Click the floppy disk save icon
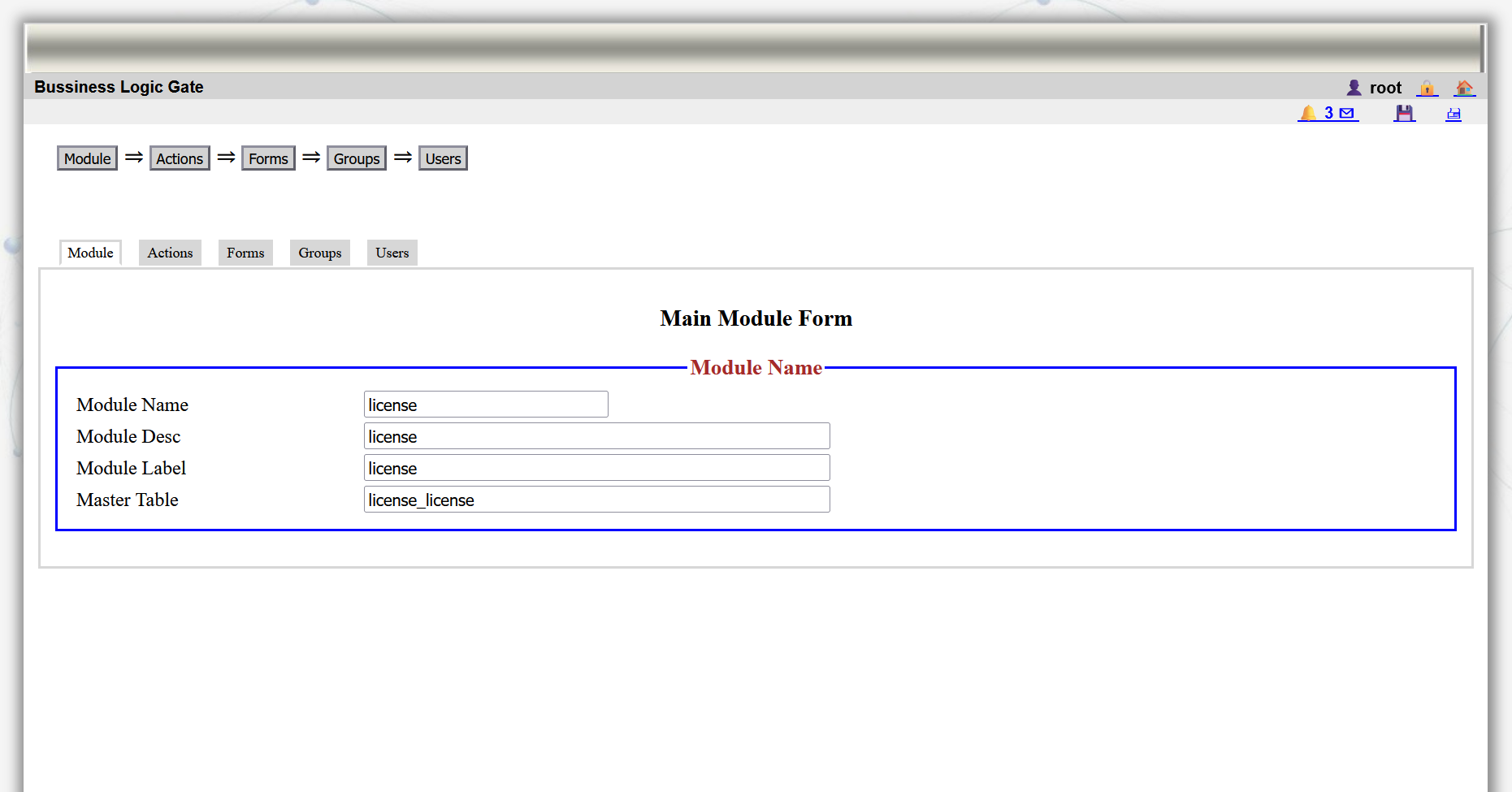Image resolution: width=1512 pixels, height=792 pixels. point(1404,114)
